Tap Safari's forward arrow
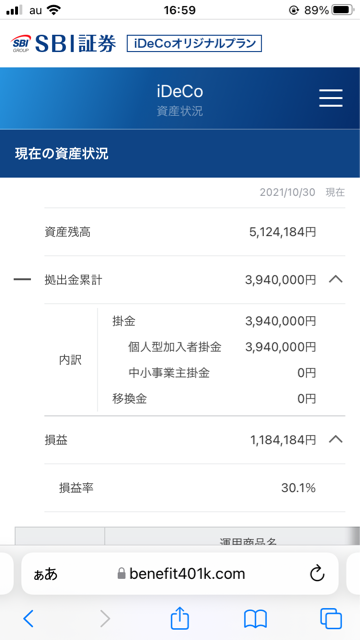The width and height of the screenshot is (360, 640). [105, 618]
